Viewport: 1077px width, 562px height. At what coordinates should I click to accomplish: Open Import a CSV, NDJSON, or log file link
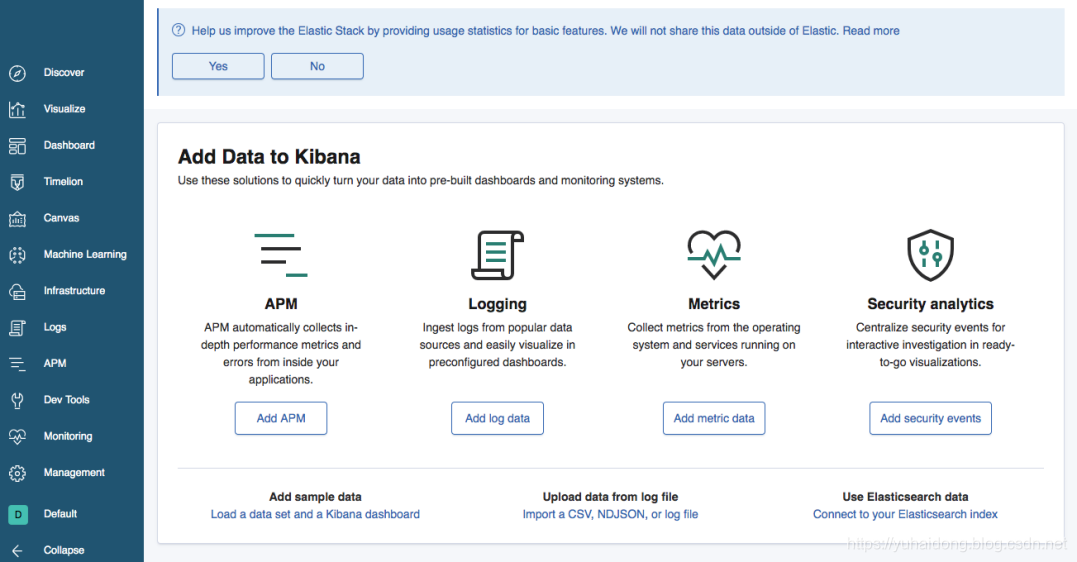[x=610, y=514]
